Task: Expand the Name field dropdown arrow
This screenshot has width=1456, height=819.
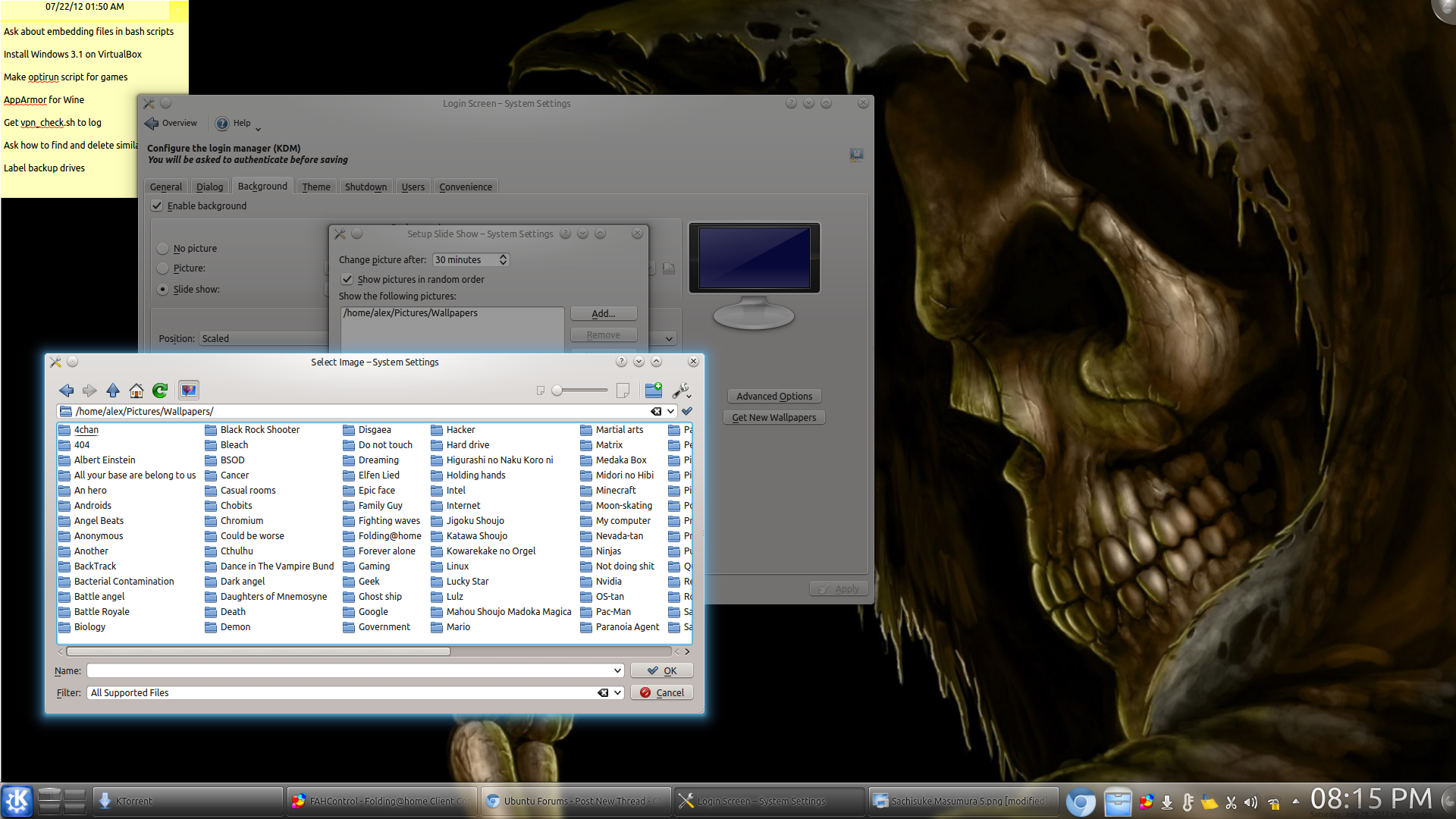Action: point(618,670)
